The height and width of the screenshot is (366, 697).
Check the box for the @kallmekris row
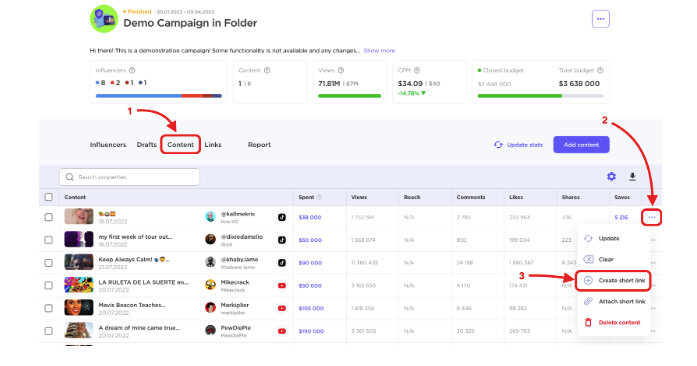point(49,217)
